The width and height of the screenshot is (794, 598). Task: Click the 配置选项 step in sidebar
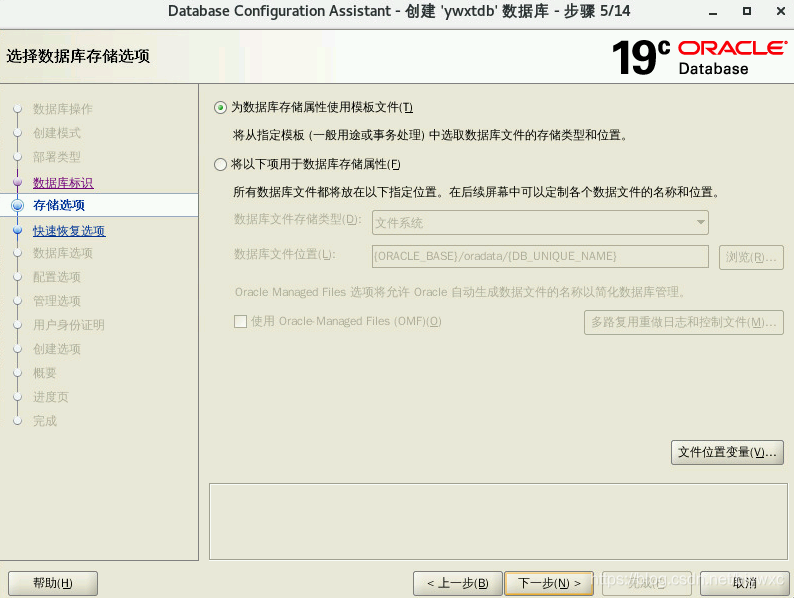click(57, 277)
